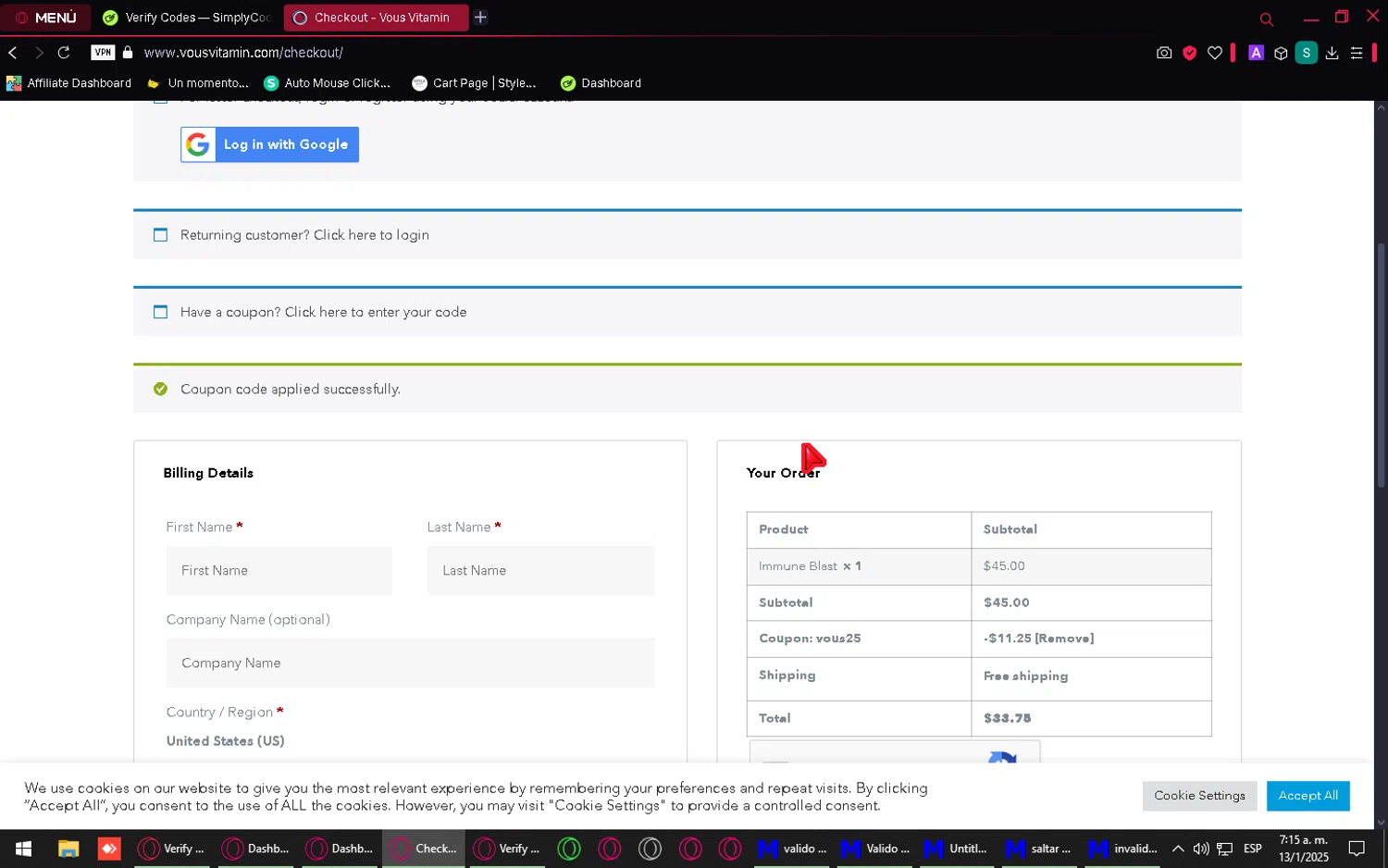Open the purple A extension icon

pyautogui.click(x=1256, y=53)
